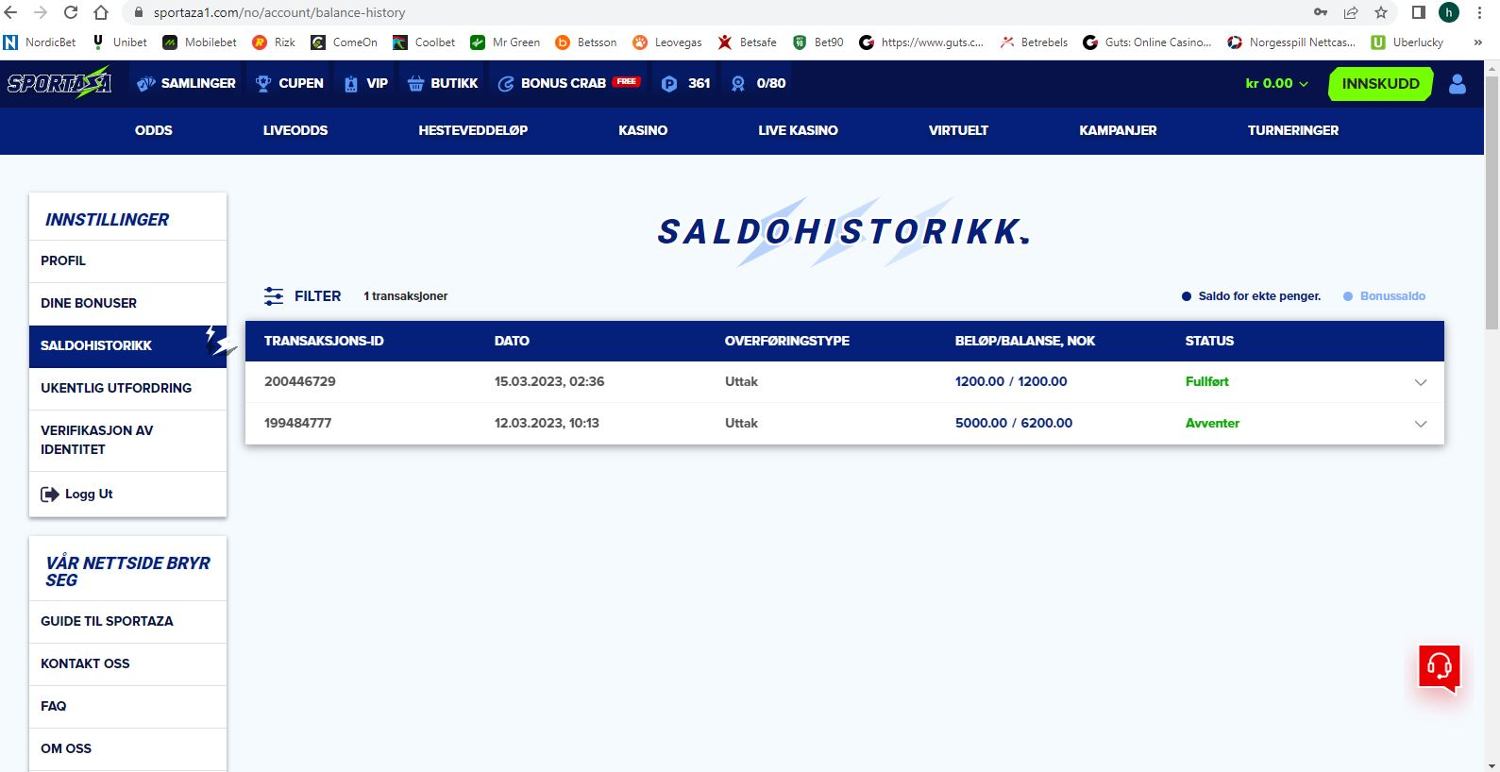The width and height of the screenshot is (1500, 772).
Task: Click the medal badge icon showing 0/80
Action: (x=738, y=84)
